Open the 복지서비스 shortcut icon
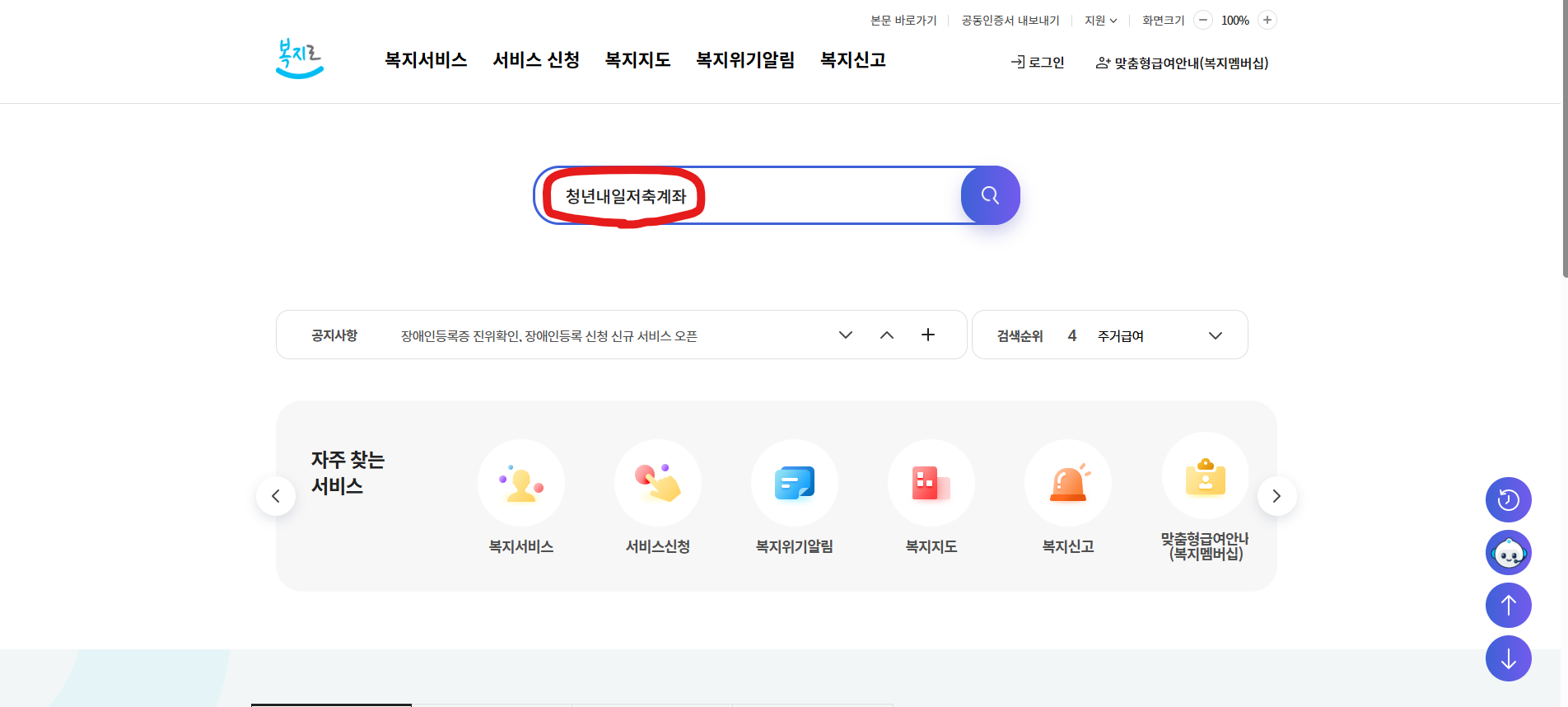 pos(521,483)
